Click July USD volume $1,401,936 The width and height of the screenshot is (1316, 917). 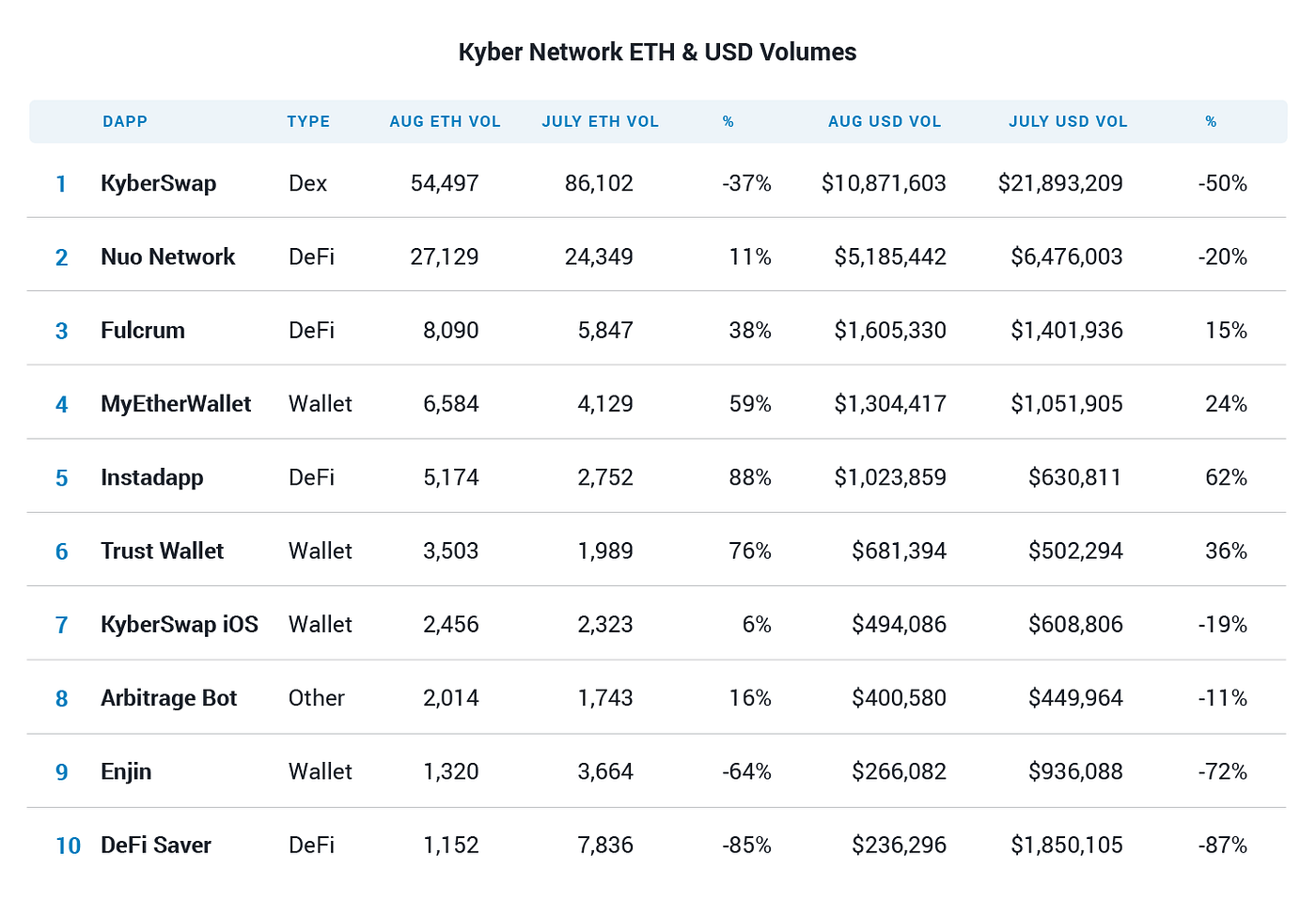click(x=1067, y=330)
